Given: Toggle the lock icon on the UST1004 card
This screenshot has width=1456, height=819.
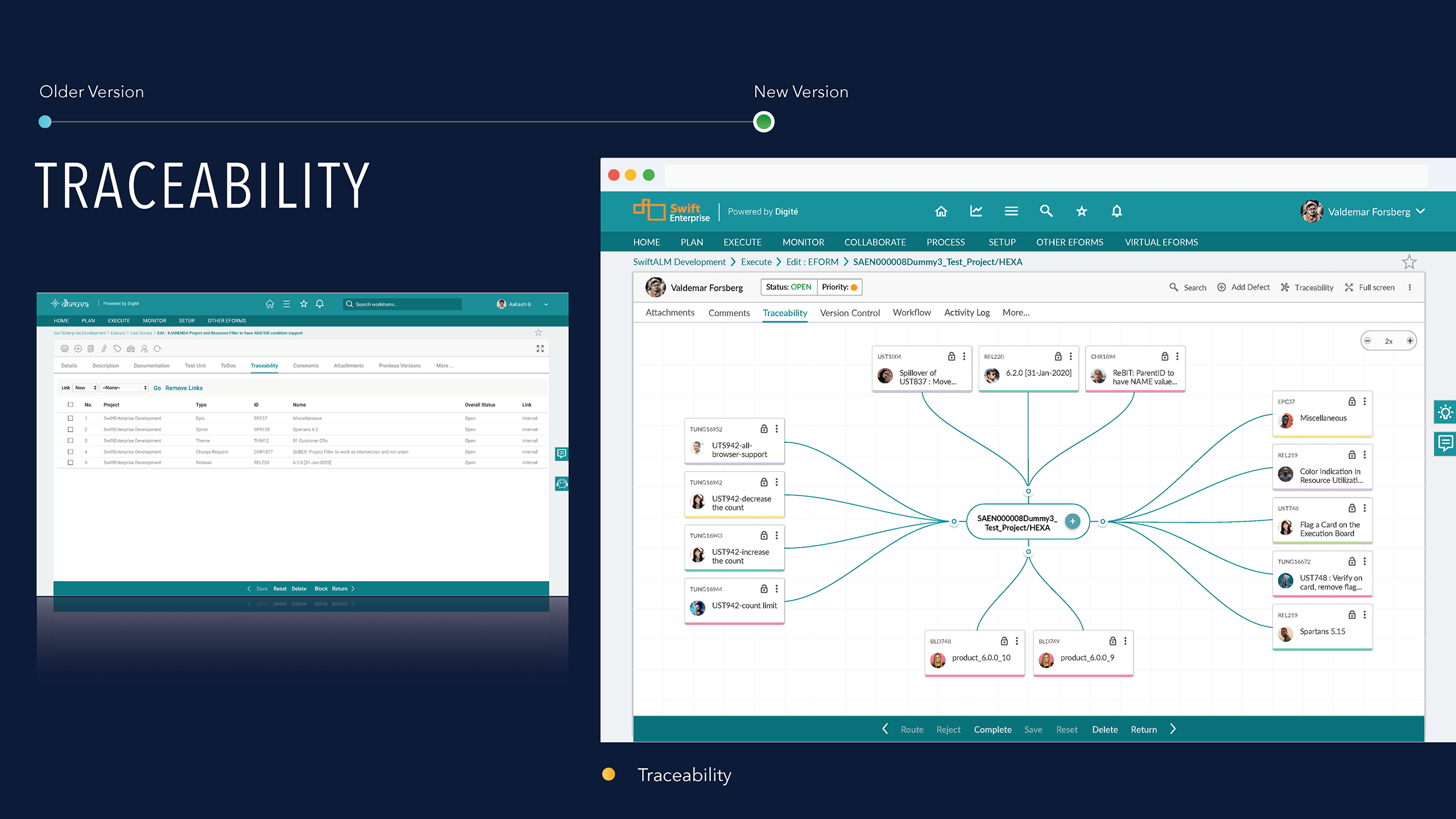Looking at the screenshot, I should coord(950,356).
